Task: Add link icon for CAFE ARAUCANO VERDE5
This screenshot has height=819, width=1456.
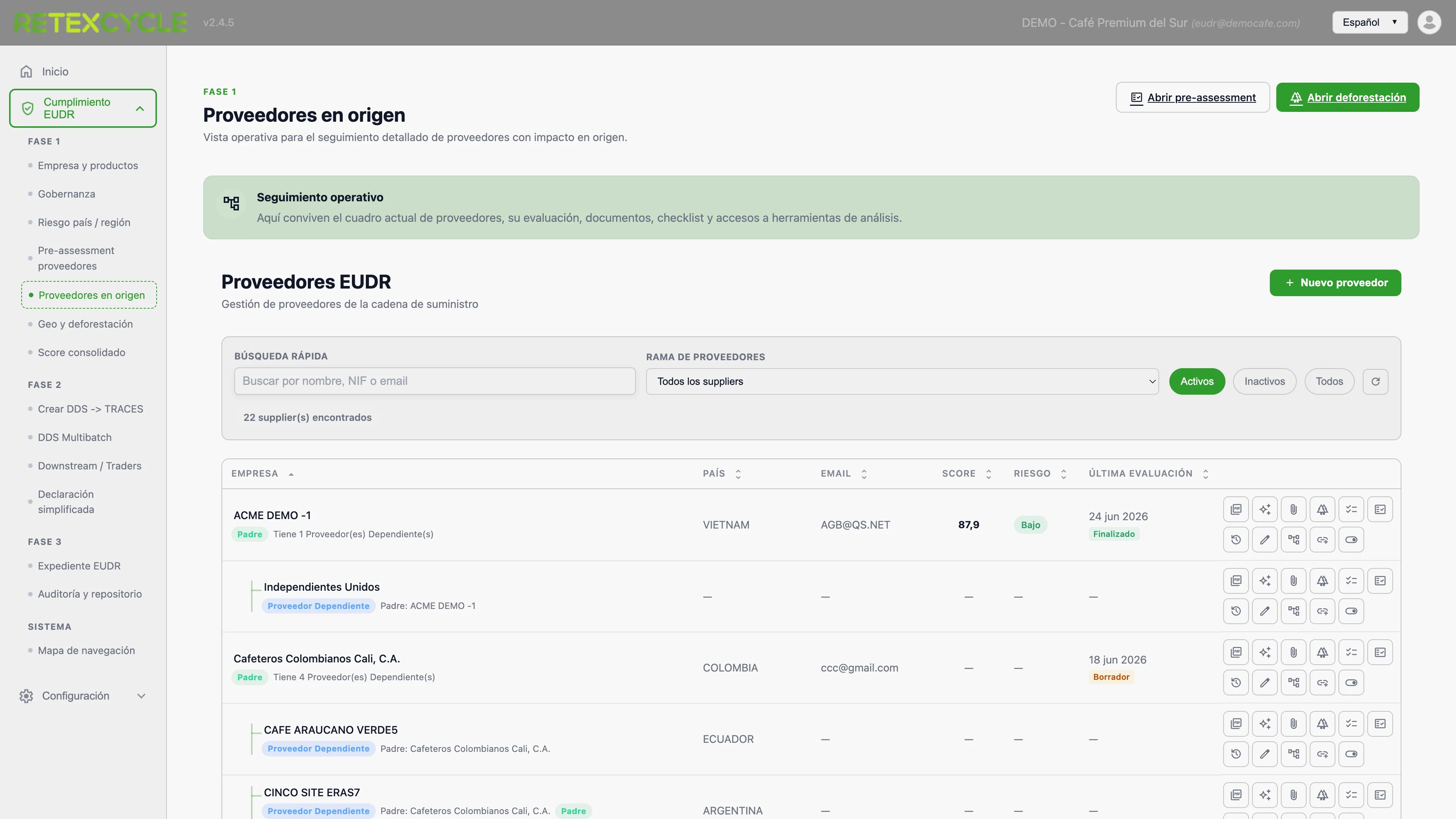Action: pyautogui.click(x=1323, y=753)
